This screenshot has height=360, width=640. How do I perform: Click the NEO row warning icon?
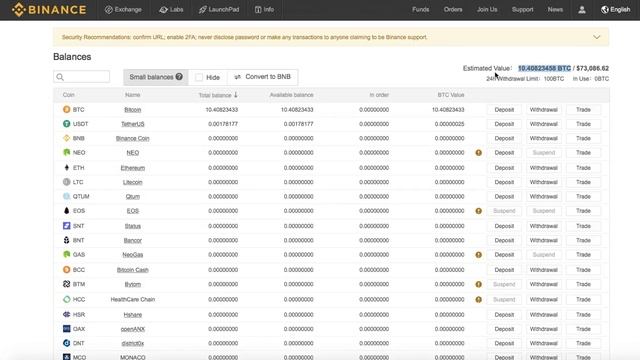[x=479, y=153]
